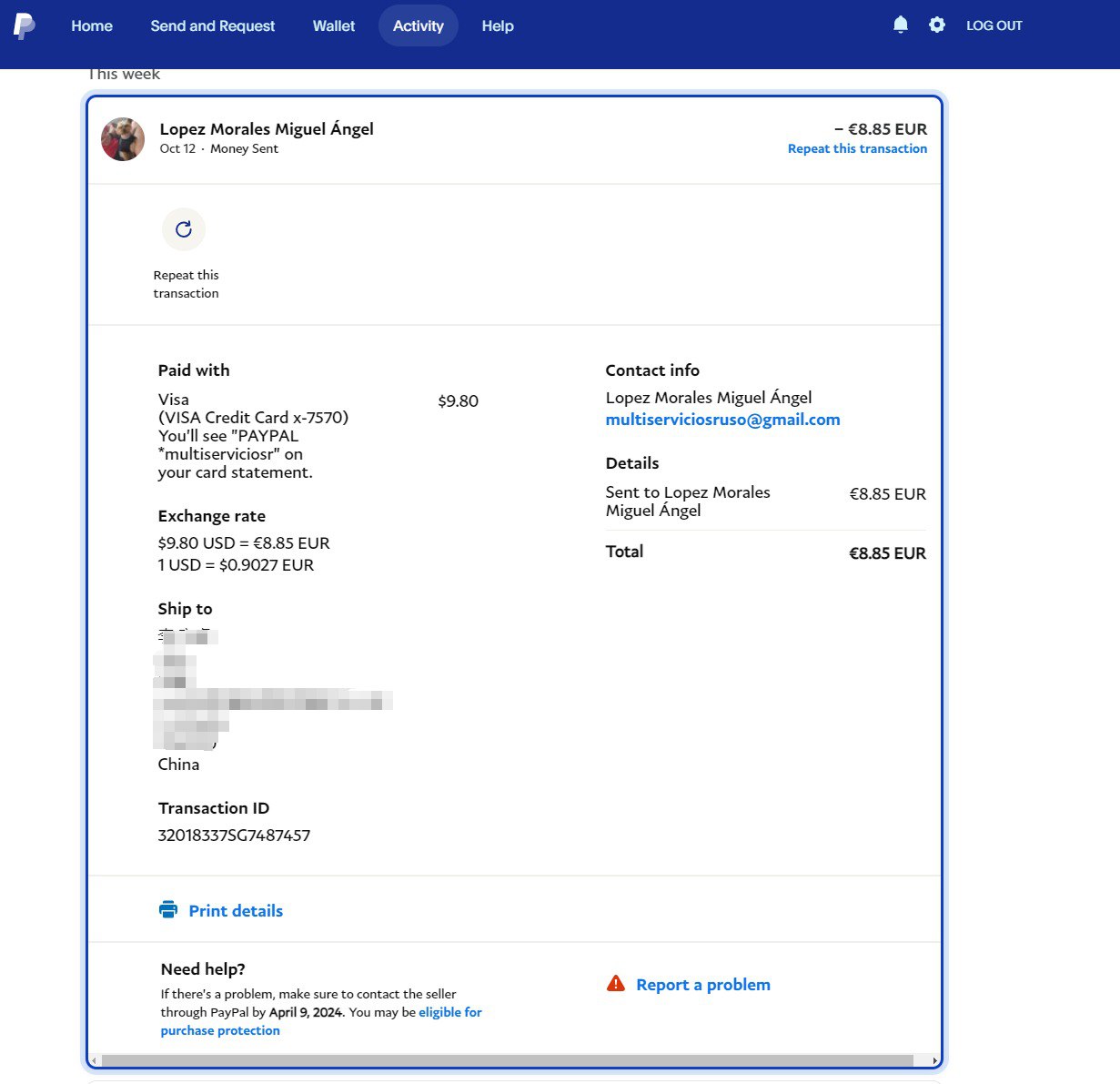Click the circular repeat transaction icon
The width and height of the screenshot is (1120, 1084).
[184, 229]
